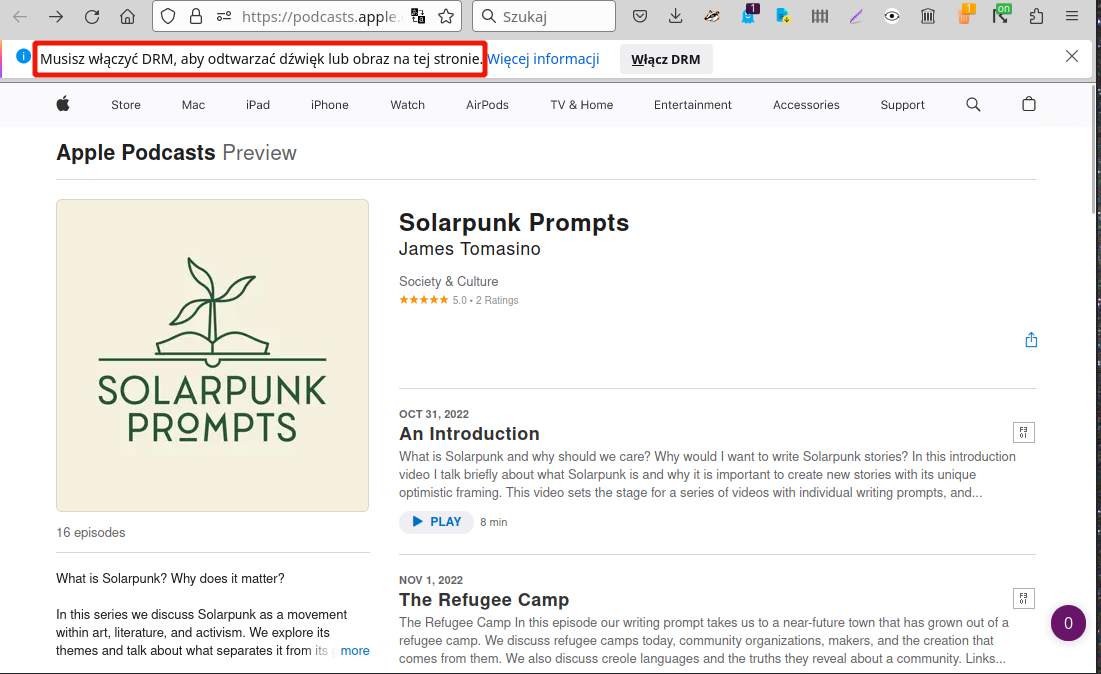This screenshot has height=674, width=1101.
Task: Click the translate page icon in address bar
Action: 418,16
